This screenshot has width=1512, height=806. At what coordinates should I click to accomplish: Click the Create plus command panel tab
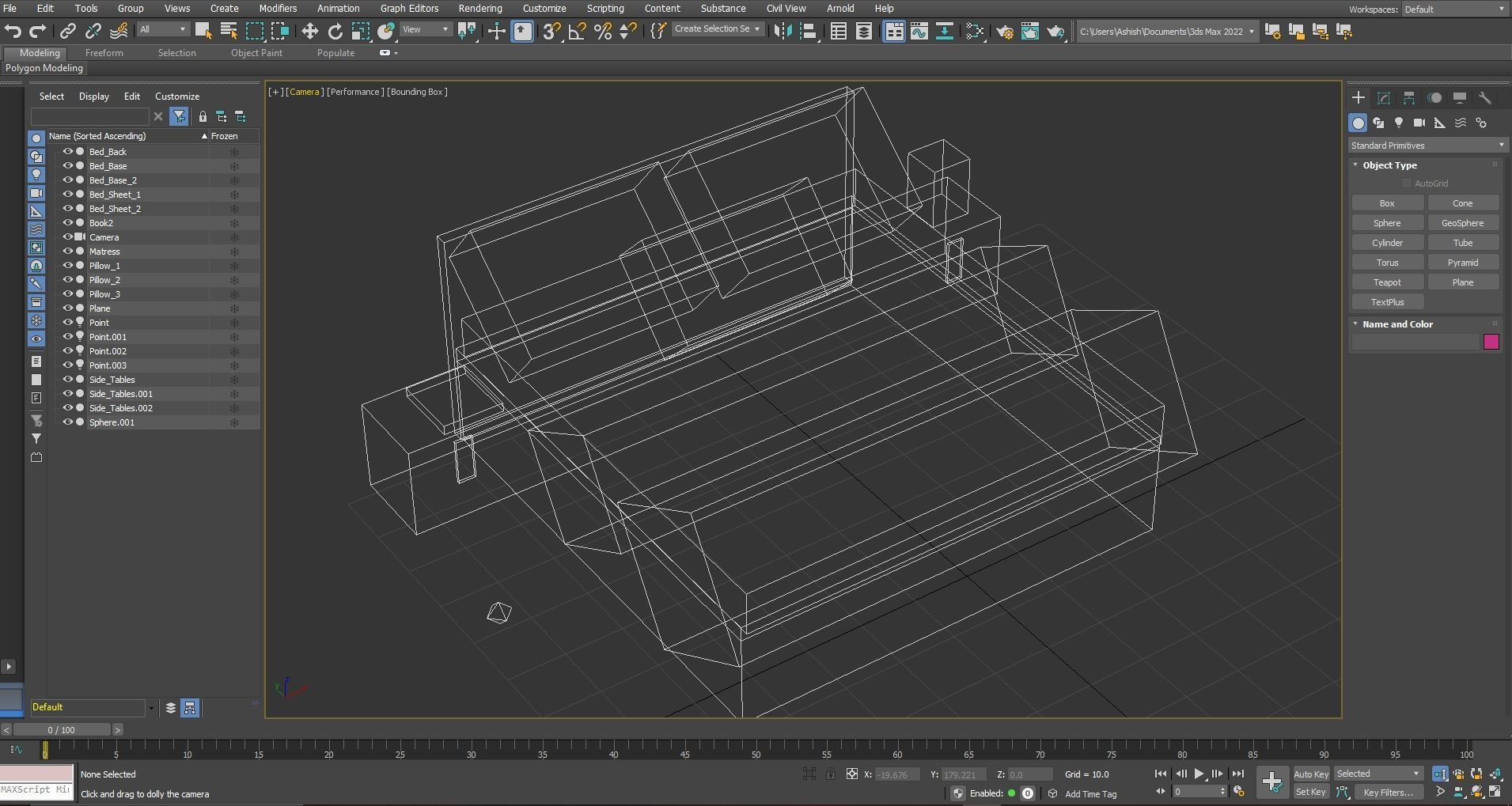tap(1359, 97)
